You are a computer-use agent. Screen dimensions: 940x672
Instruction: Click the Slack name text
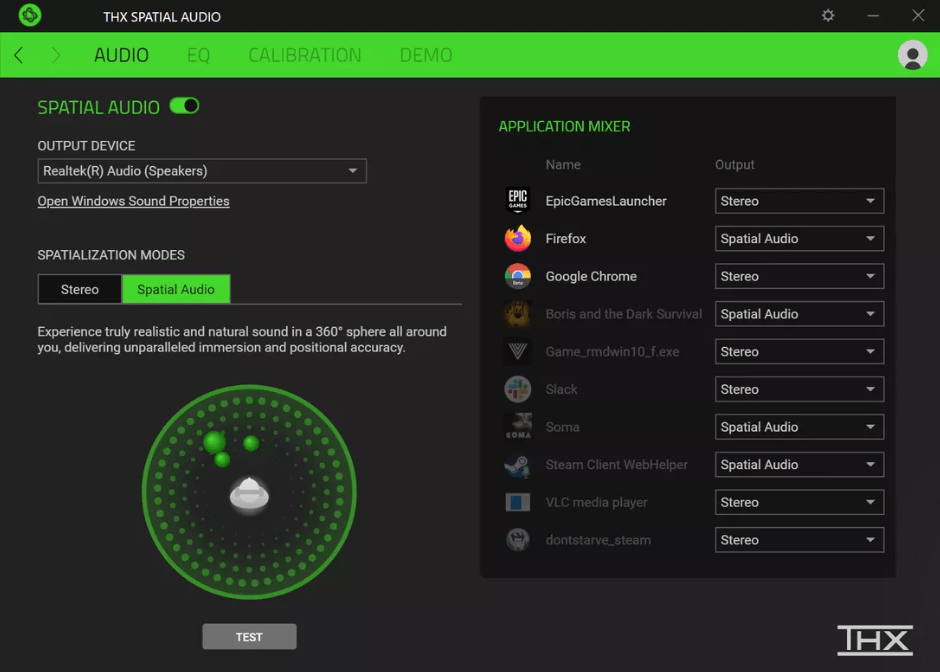tap(561, 390)
